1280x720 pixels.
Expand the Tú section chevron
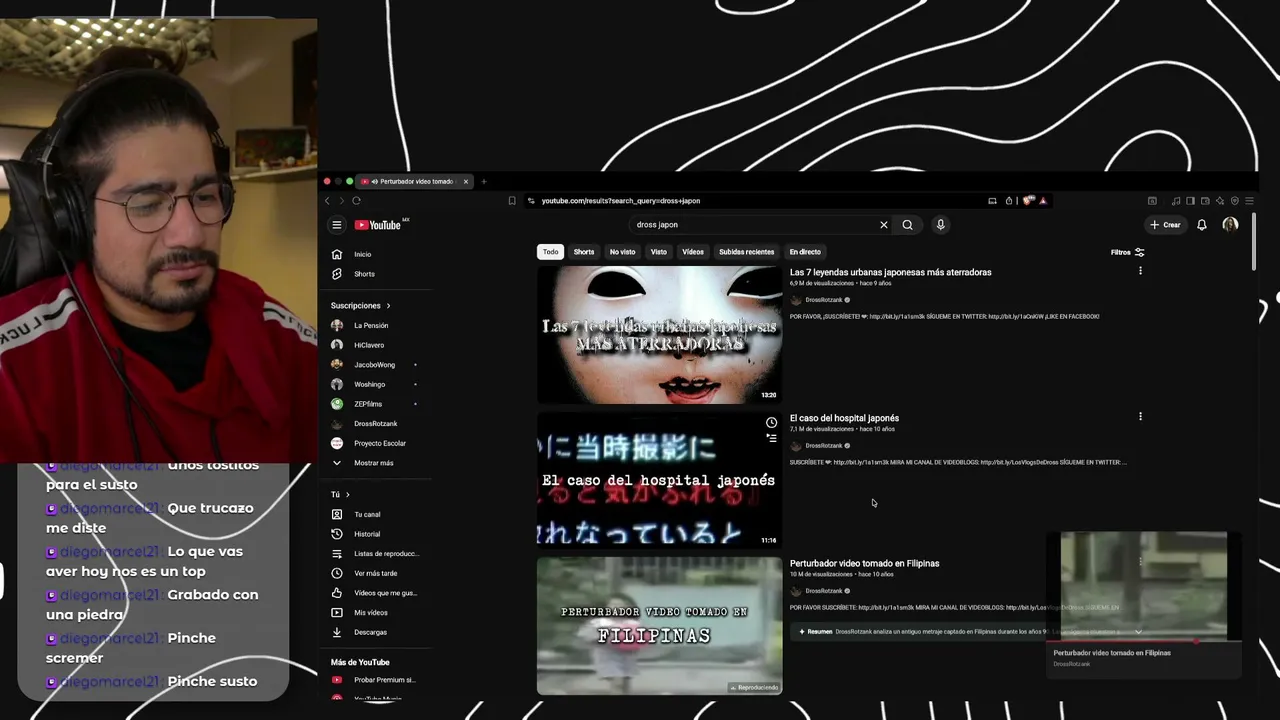[347, 494]
